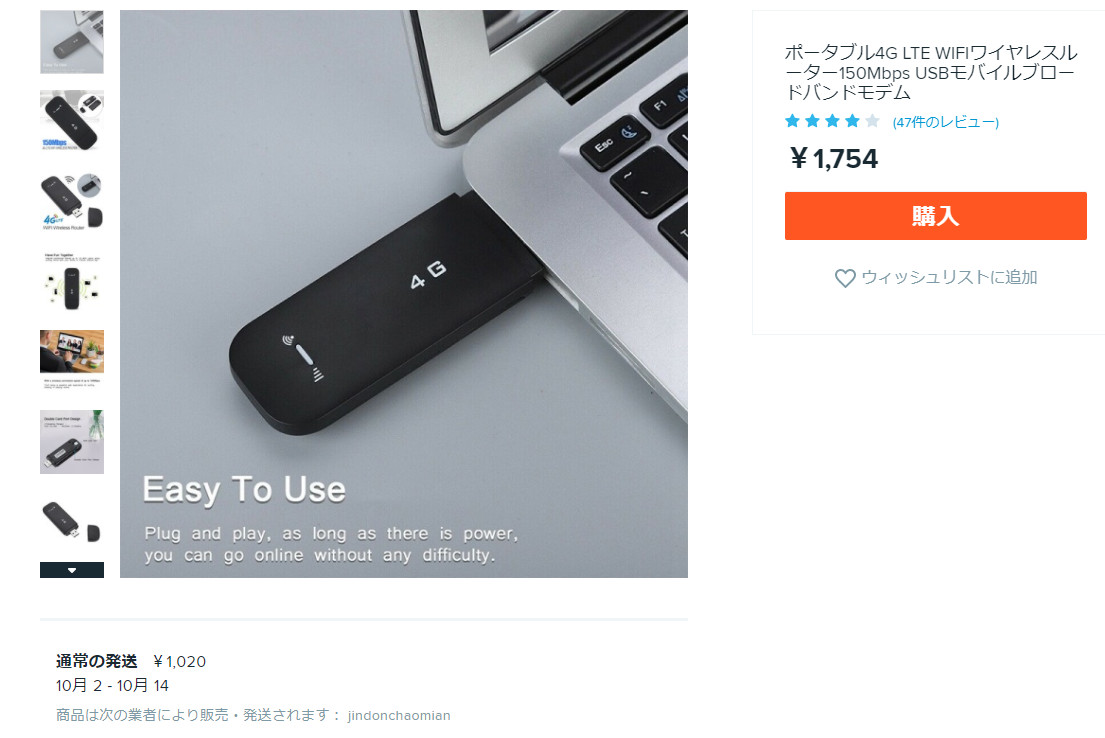Select the 150Mbps modem thumbnail
Screen dimensions: 1105x738
72,121
